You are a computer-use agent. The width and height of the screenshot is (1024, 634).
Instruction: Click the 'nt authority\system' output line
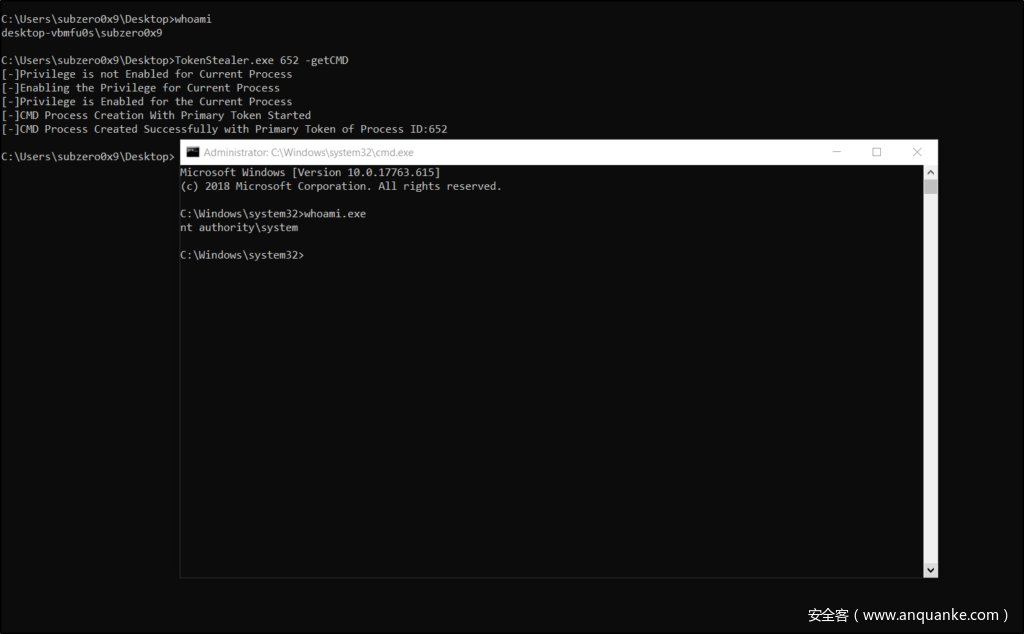coord(239,228)
